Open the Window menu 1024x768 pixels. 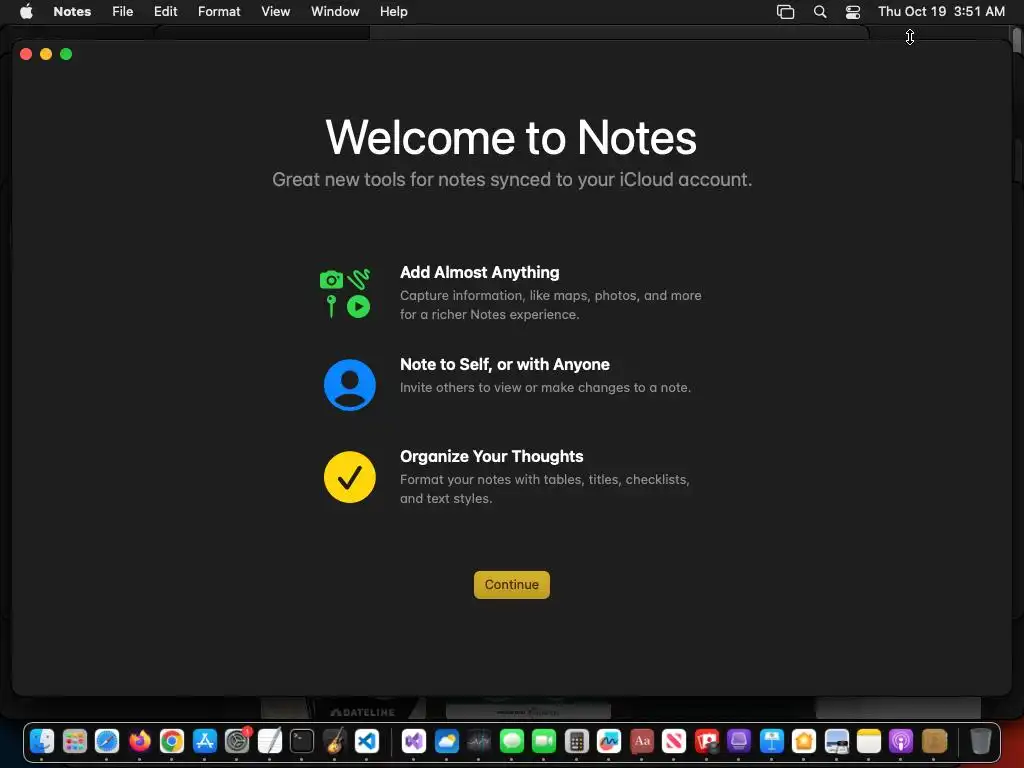pyautogui.click(x=335, y=11)
